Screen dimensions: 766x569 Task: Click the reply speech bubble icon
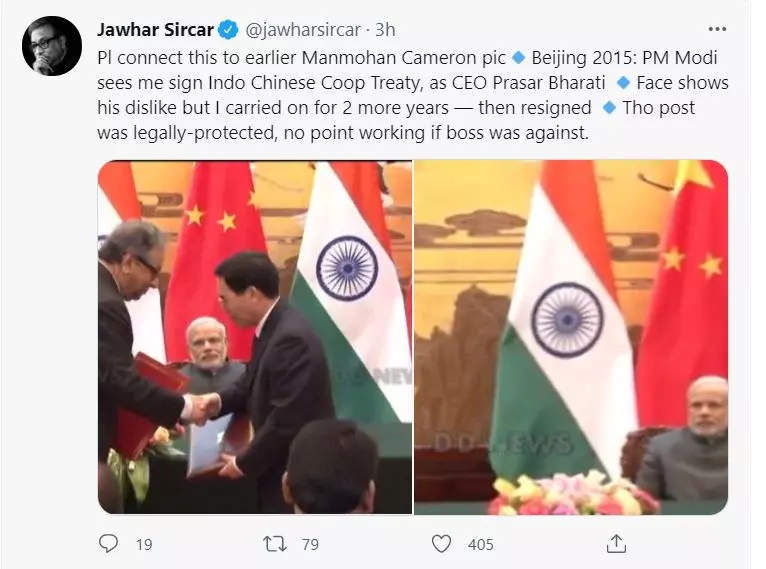(x=108, y=543)
